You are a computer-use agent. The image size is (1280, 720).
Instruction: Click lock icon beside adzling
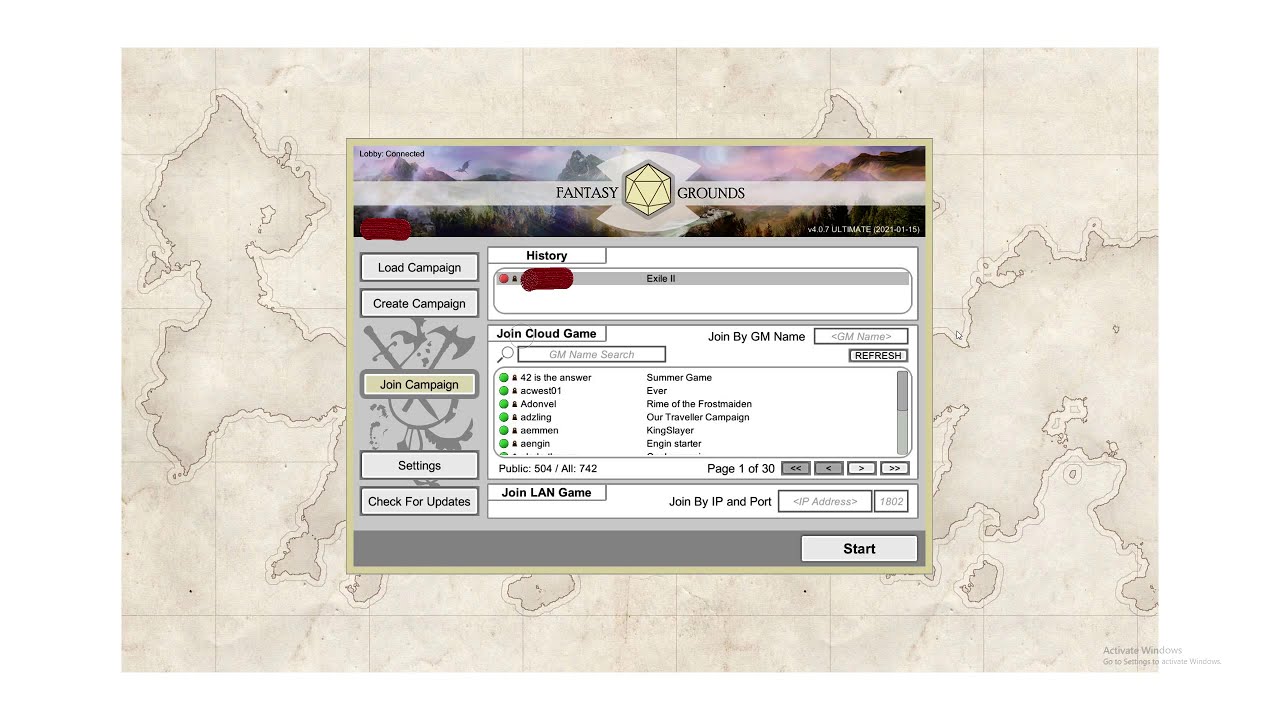(x=515, y=417)
